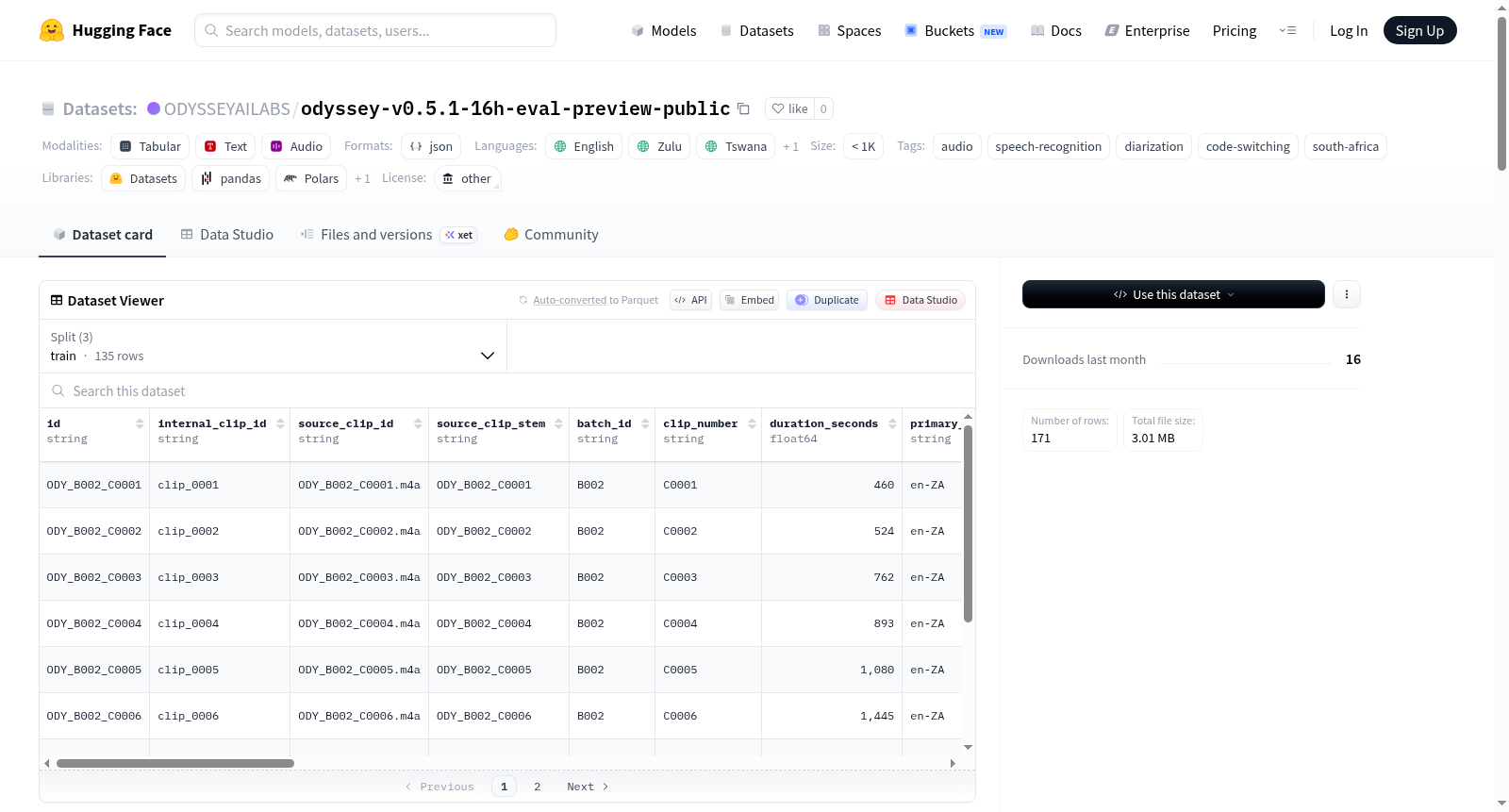Image resolution: width=1509 pixels, height=812 pixels.
Task: Click the diarization tag
Action: pyautogui.click(x=1153, y=146)
